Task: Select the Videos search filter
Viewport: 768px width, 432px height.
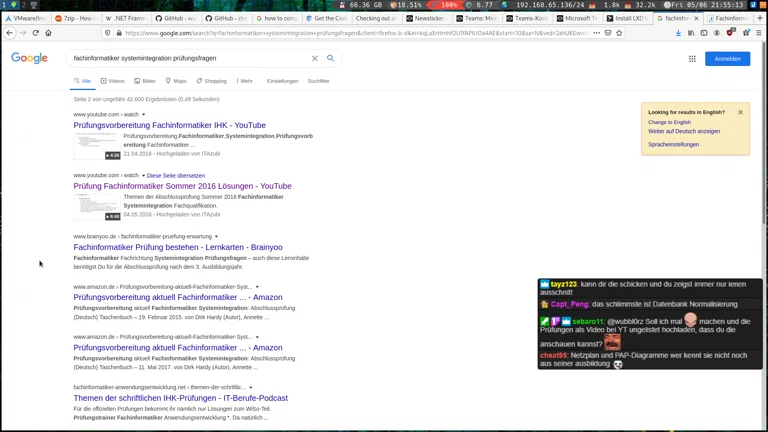Action: coord(113,81)
